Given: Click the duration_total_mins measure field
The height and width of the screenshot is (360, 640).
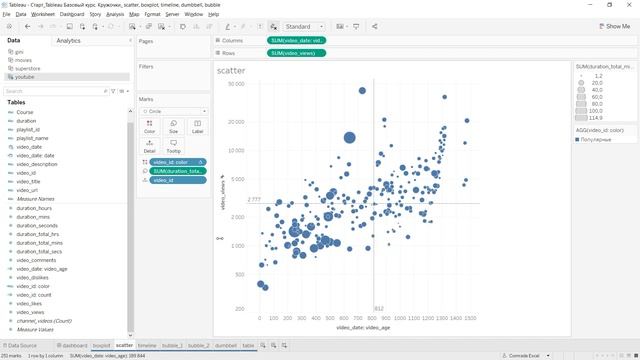Looking at the screenshot, I should pyautogui.click(x=40, y=243).
